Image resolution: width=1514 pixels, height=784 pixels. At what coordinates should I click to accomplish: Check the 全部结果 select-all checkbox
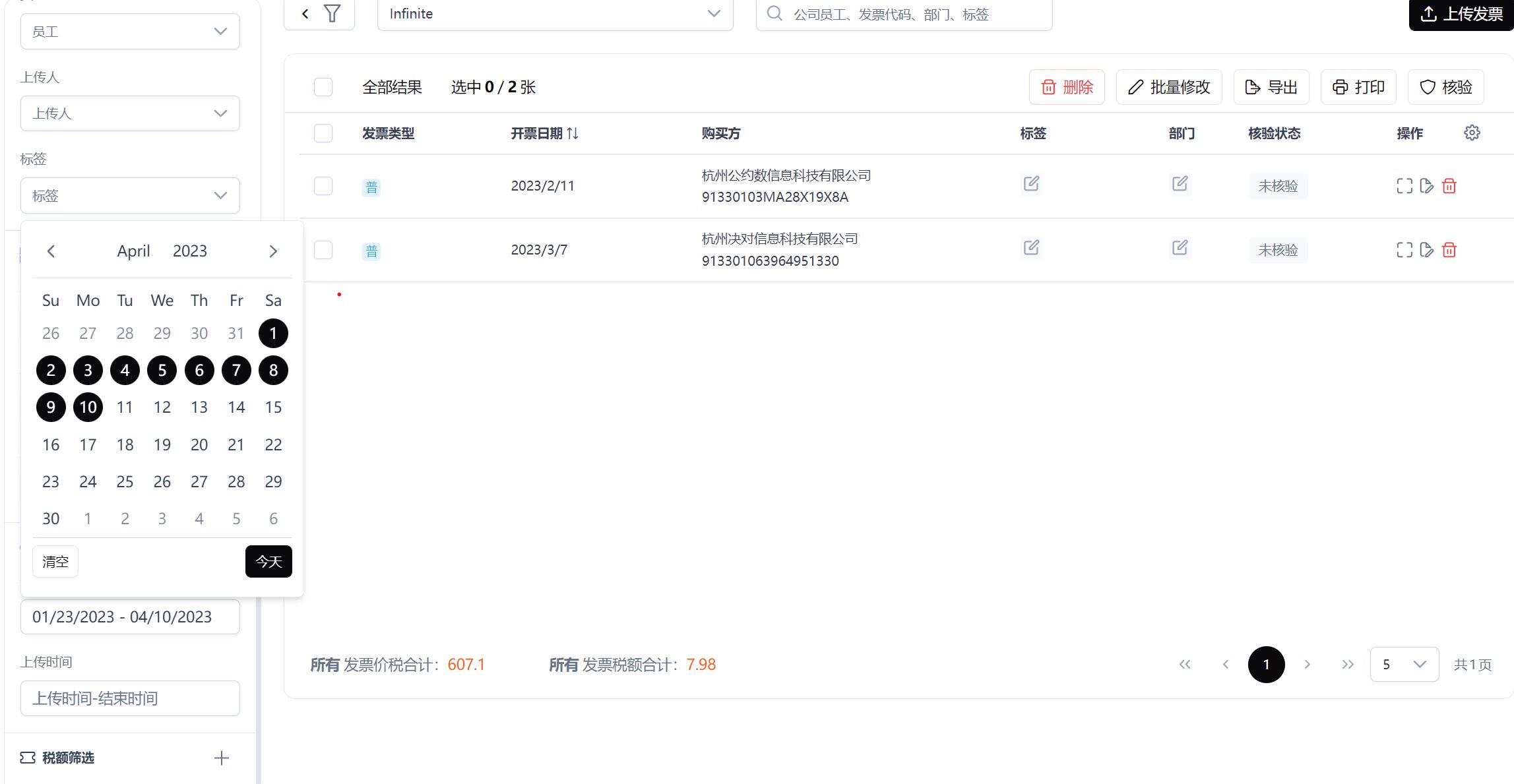323,87
